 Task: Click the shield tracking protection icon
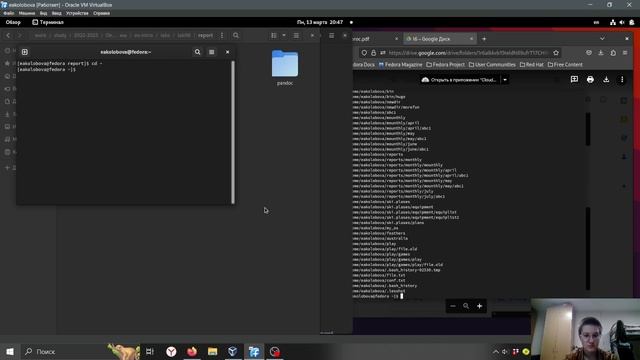(x=364, y=53)
